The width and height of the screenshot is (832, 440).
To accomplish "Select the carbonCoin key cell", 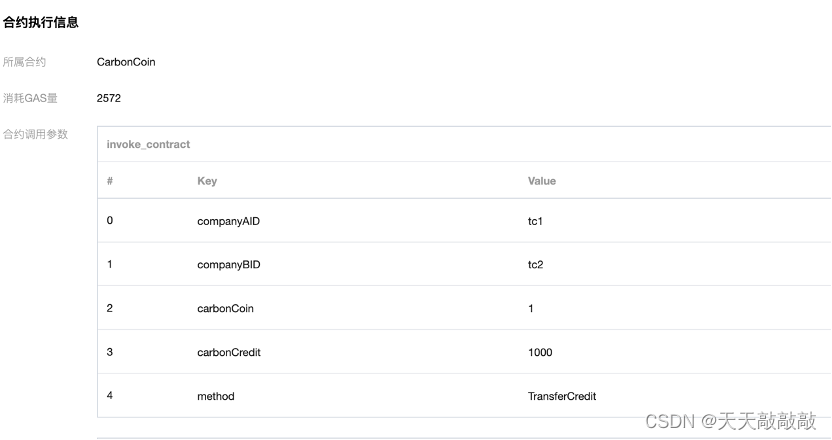I will (x=225, y=308).
